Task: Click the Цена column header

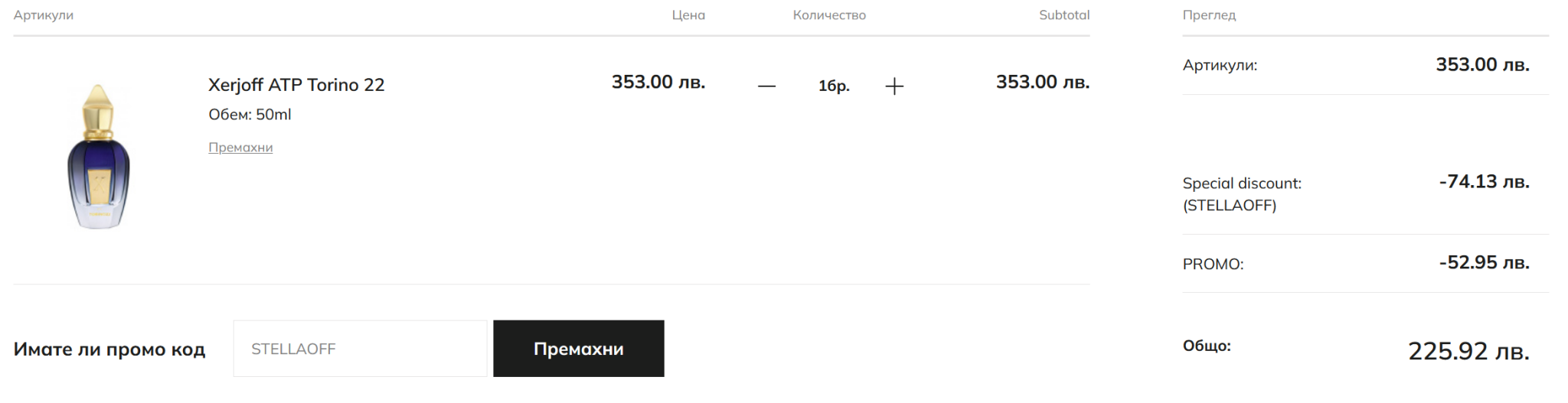Action: [x=688, y=15]
